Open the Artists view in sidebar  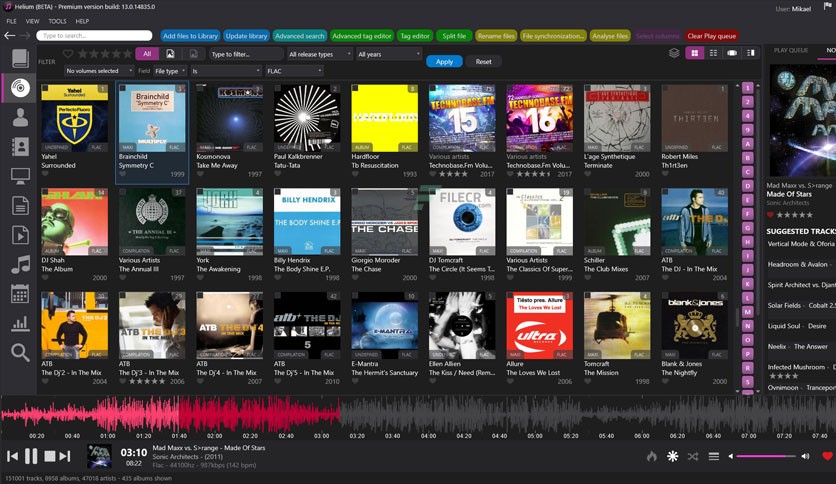click(x=20, y=118)
